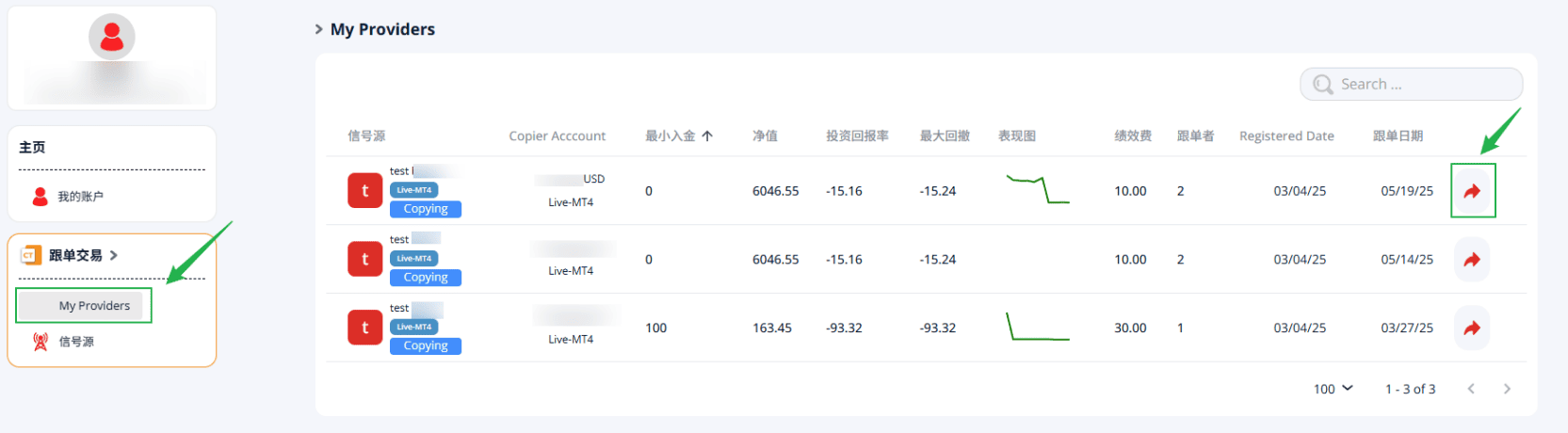The image size is (1568, 433).
Task: Click the red 't' avatar in first row
Action: 365,191
